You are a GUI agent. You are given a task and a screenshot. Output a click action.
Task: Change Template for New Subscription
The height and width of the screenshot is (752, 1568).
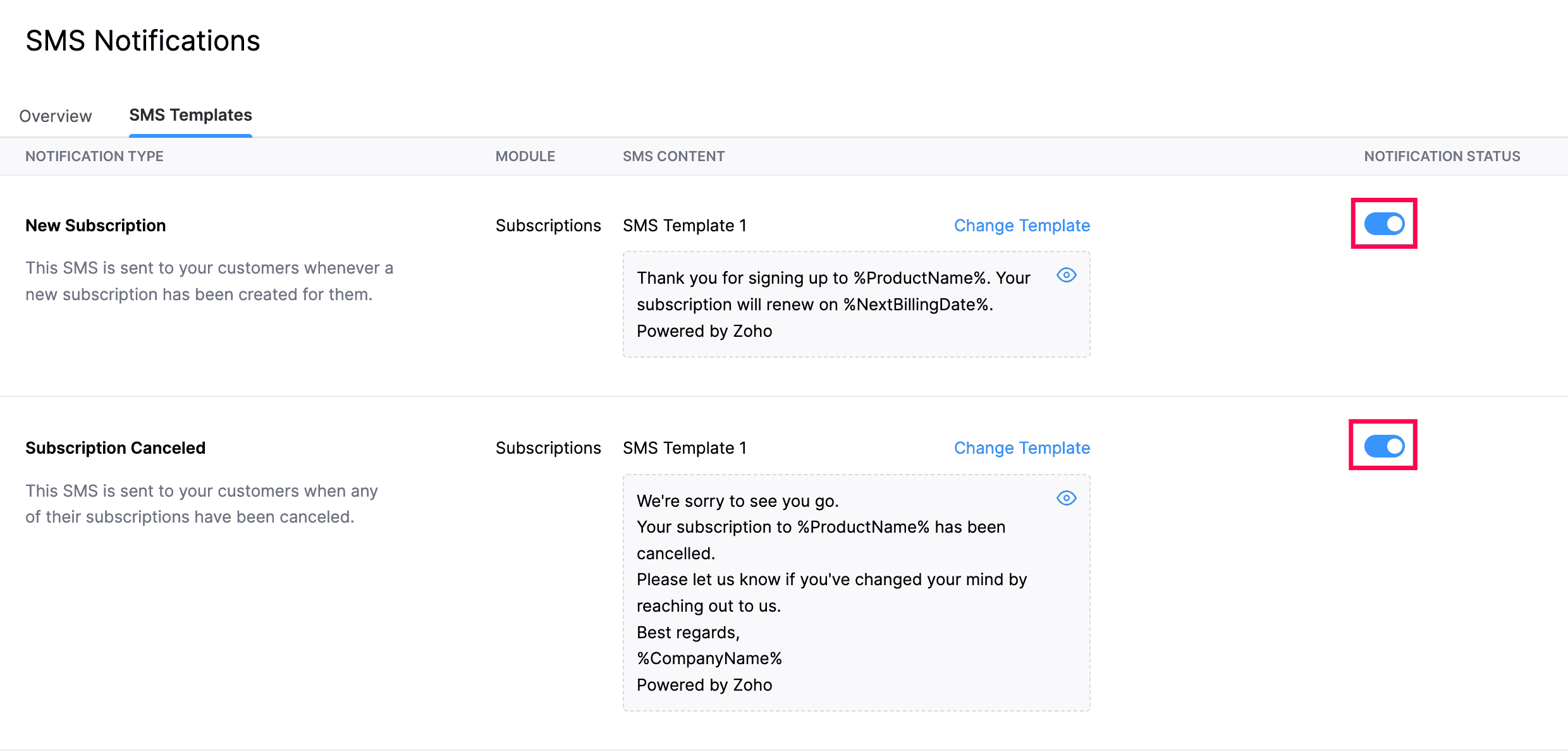pos(1021,225)
